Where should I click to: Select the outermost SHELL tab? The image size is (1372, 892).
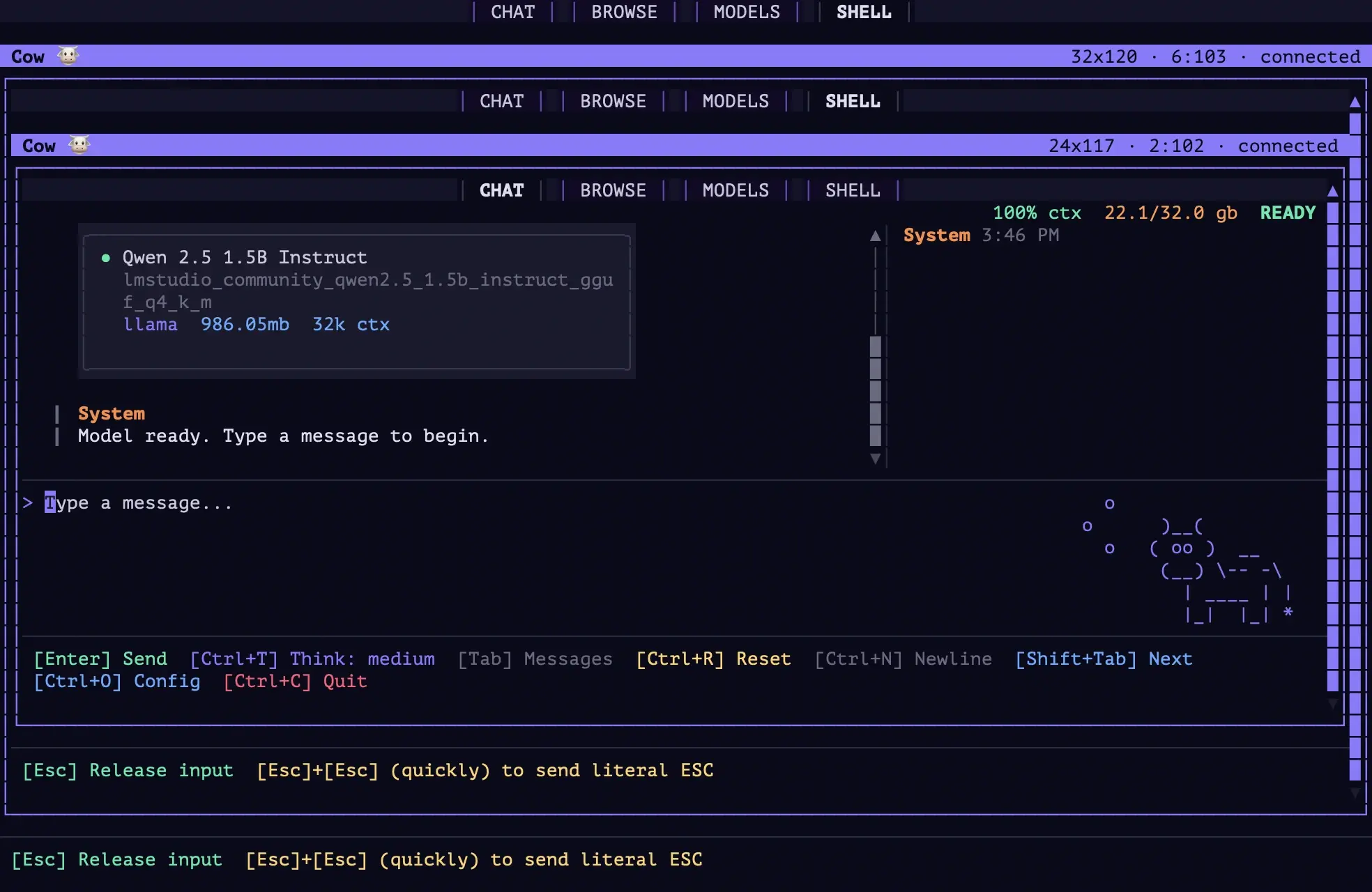[864, 12]
